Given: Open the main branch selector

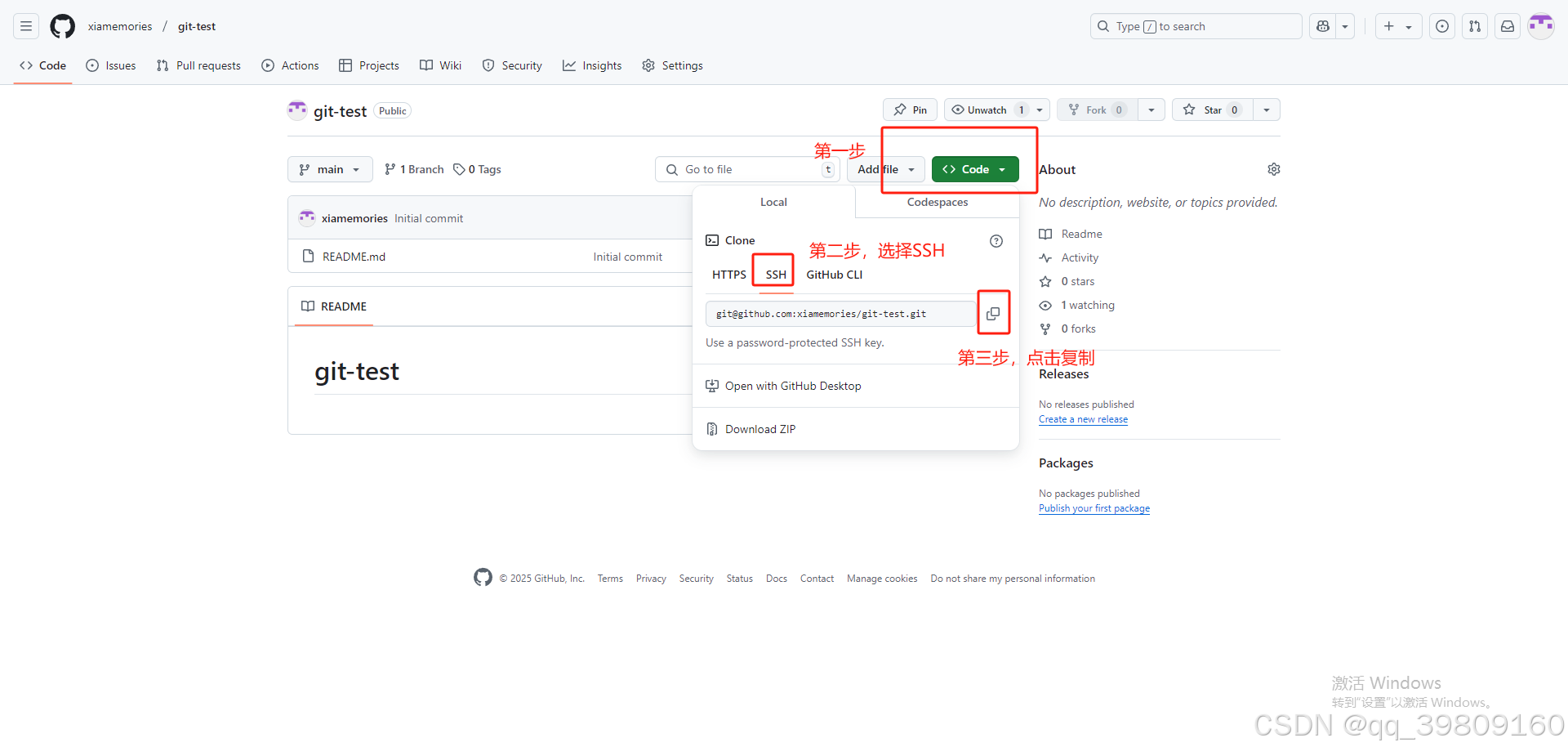Looking at the screenshot, I should click(330, 169).
